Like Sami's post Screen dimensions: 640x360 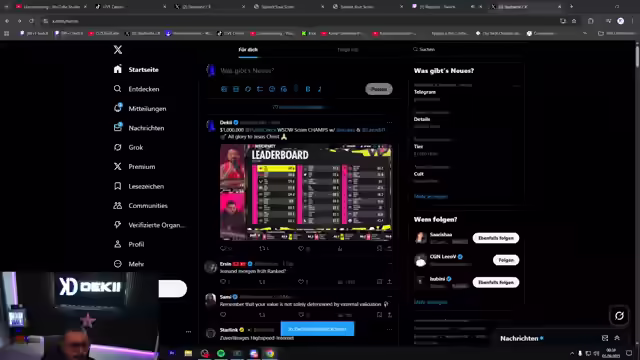point(301,315)
